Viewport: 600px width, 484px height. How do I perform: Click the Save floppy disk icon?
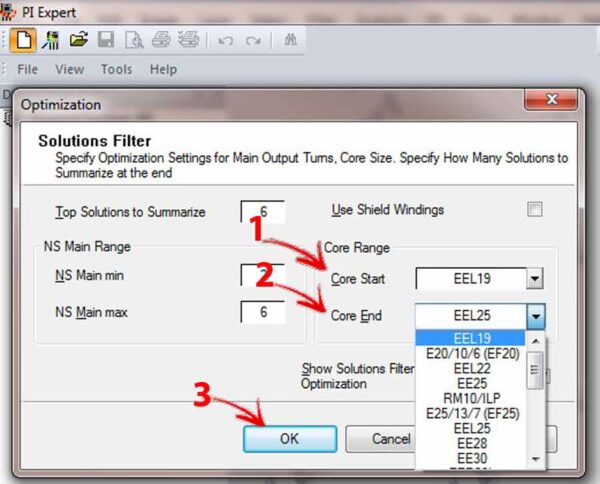106,40
